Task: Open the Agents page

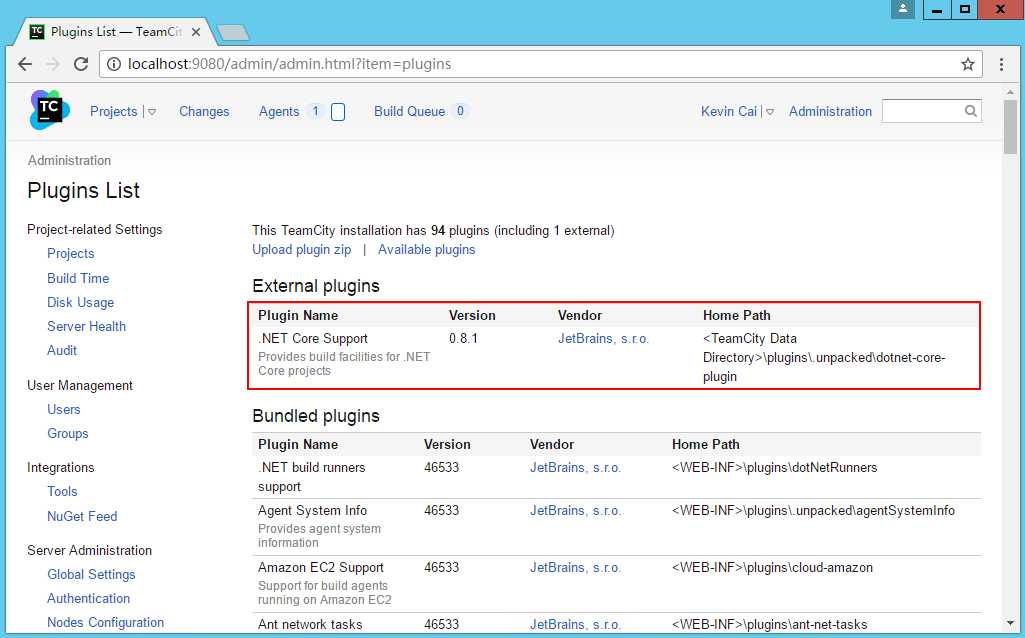Action: point(278,112)
